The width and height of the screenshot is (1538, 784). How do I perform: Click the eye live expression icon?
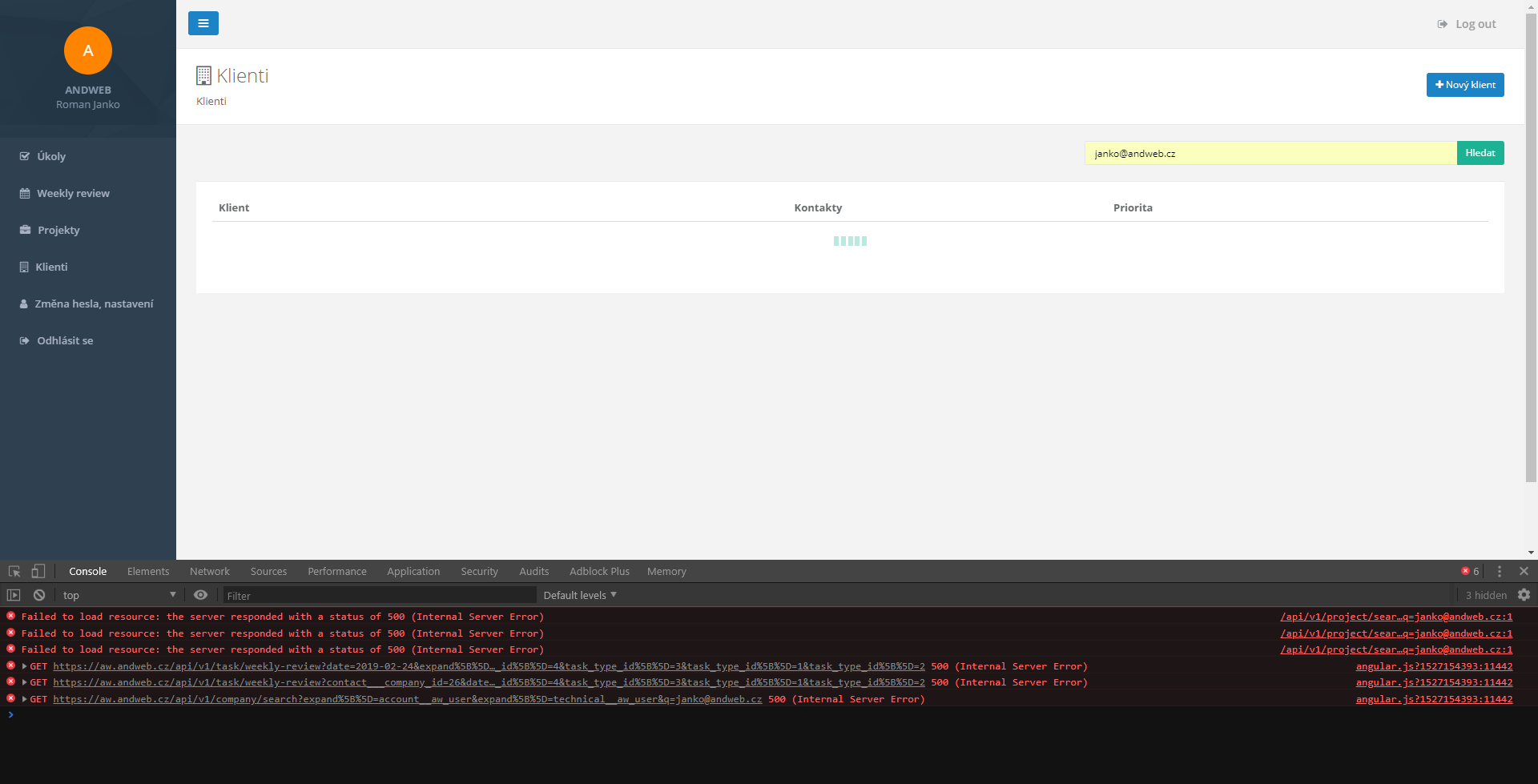pyautogui.click(x=201, y=595)
